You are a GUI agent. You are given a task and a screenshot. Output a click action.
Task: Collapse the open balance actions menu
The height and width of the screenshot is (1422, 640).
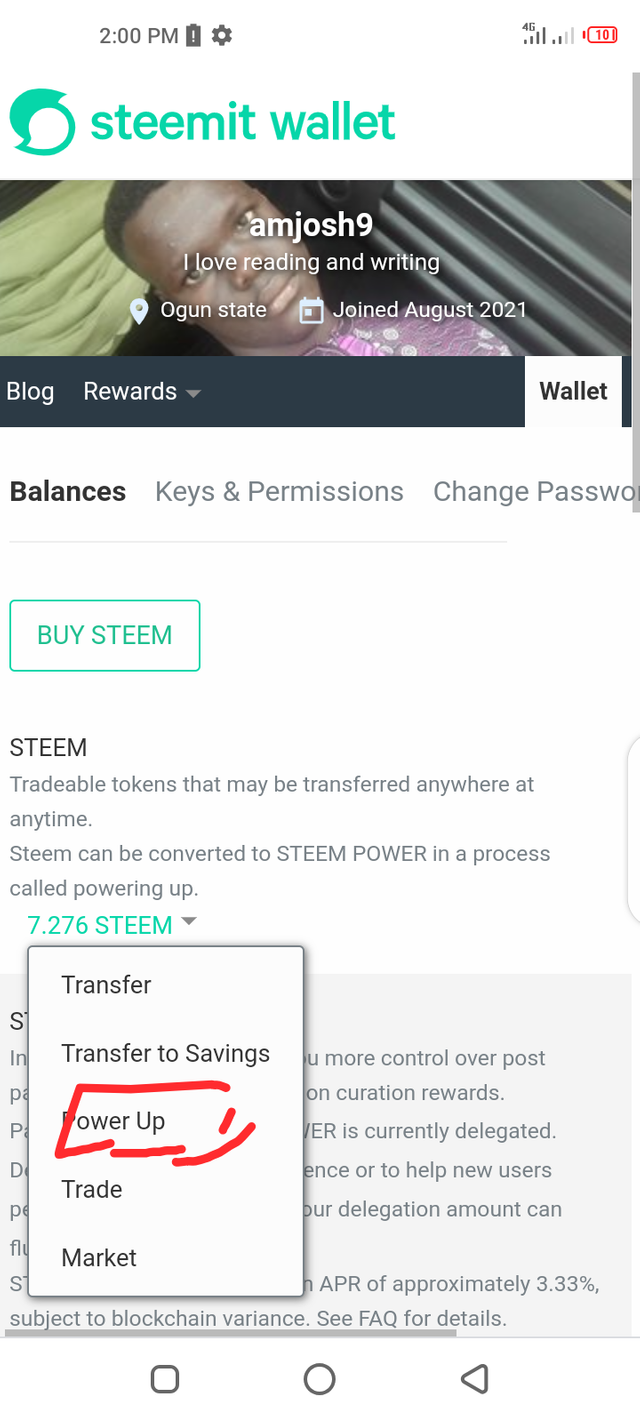click(x=189, y=922)
